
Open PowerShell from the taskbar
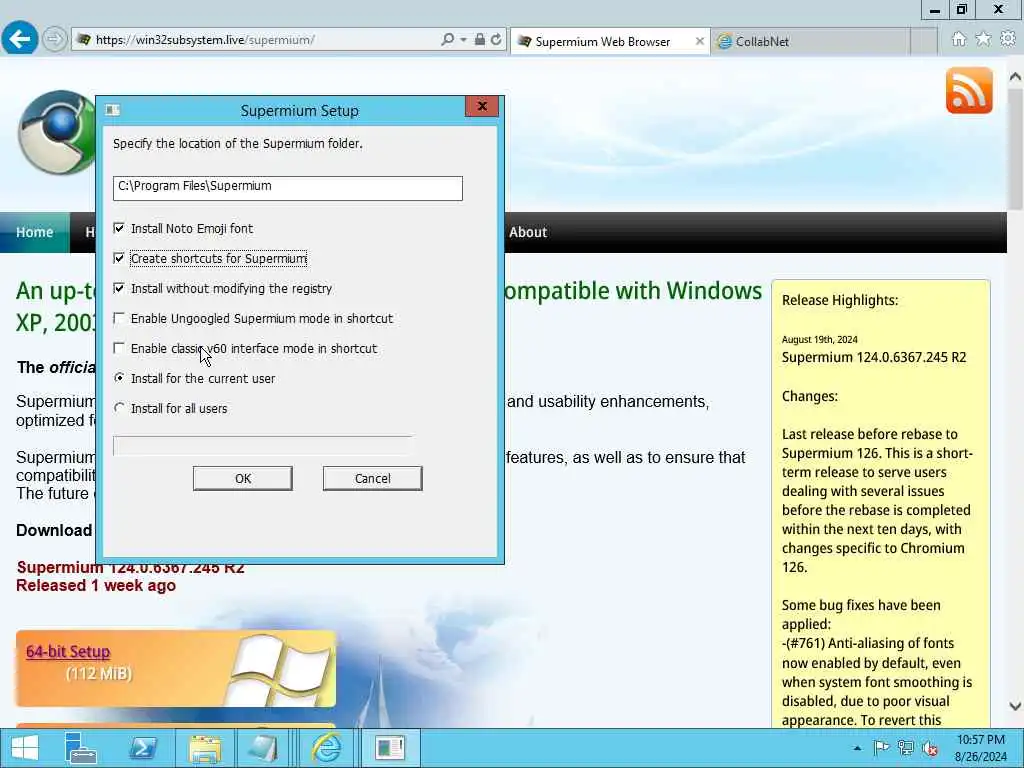click(142, 748)
